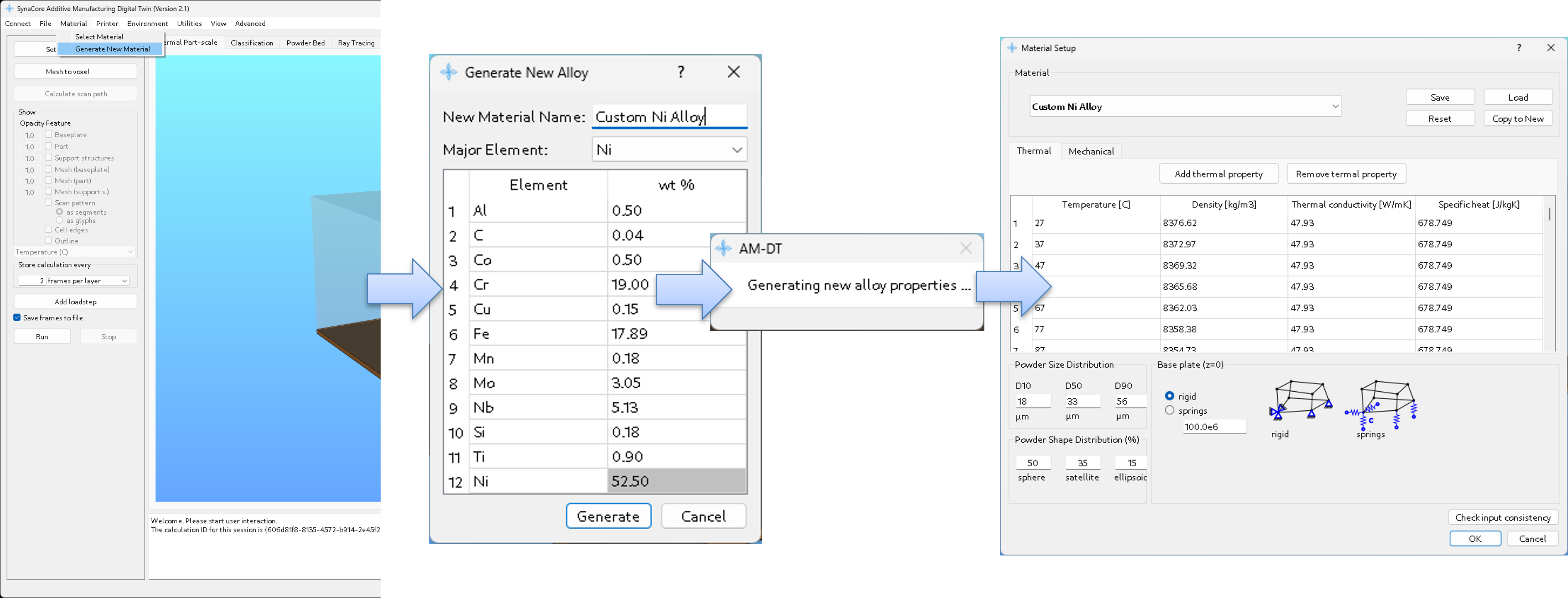Select the springs base plate radio
This screenshot has height=598, width=1568.
(x=1169, y=411)
